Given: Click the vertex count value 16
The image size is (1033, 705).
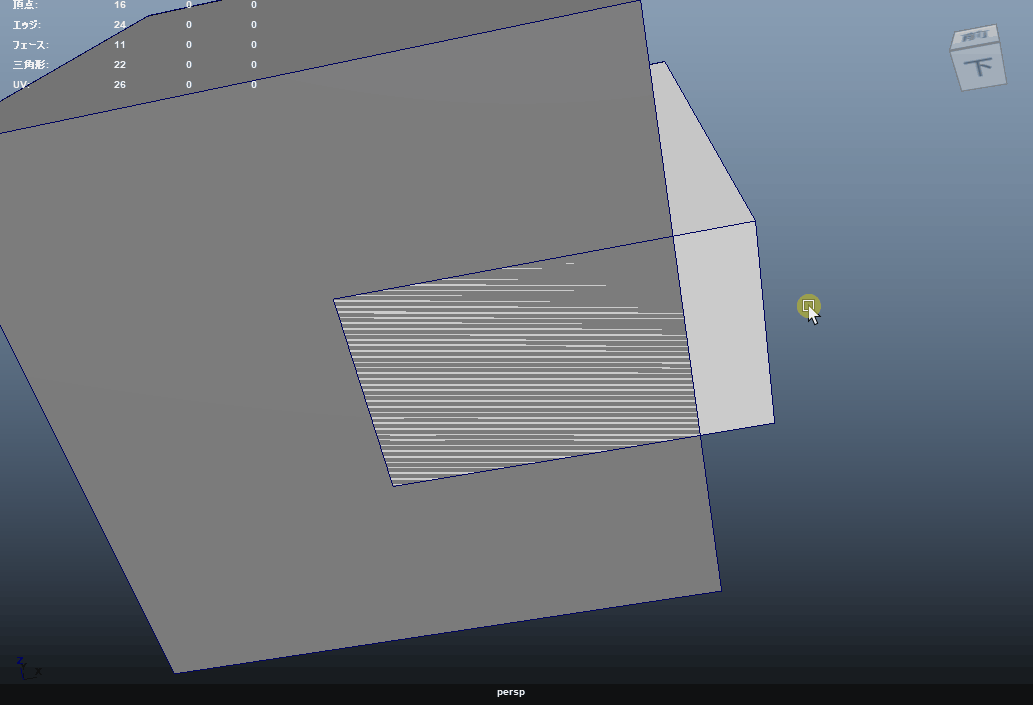Looking at the screenshot, I should (120, 5).
